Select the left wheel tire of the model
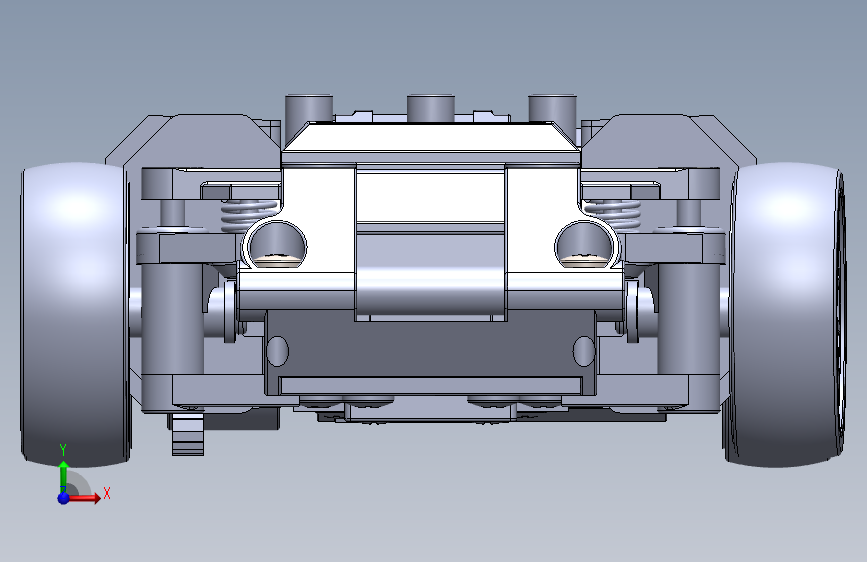This screenshot has width=867, height=562. tap(75, 314)
